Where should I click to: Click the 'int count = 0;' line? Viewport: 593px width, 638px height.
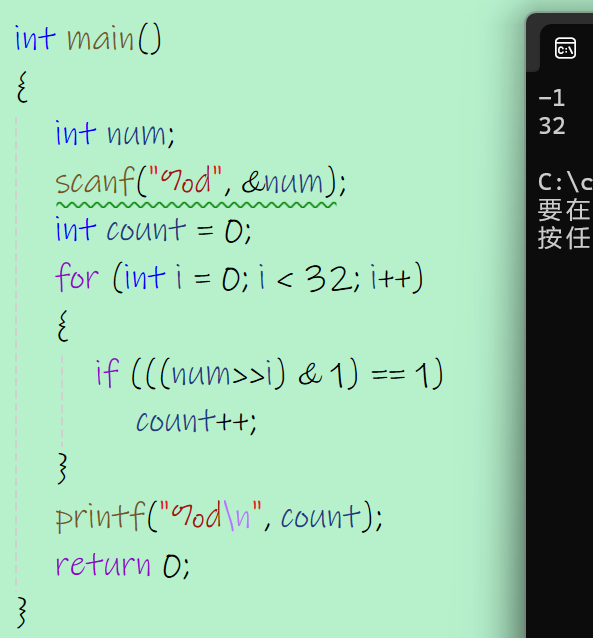point(153,229)
